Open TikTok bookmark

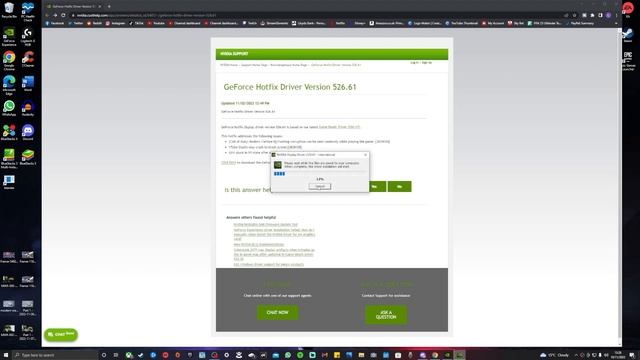pos(137,23)
